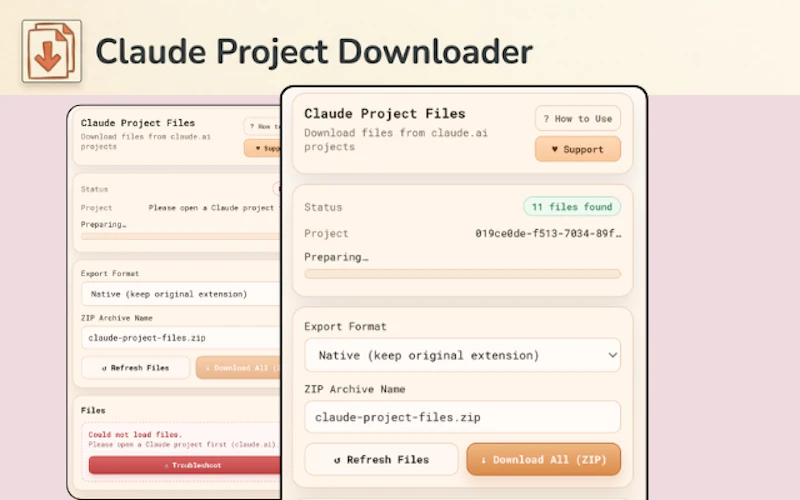
Task: Focus ZIP Archive Name field in front panel
Action: point(462,417)
